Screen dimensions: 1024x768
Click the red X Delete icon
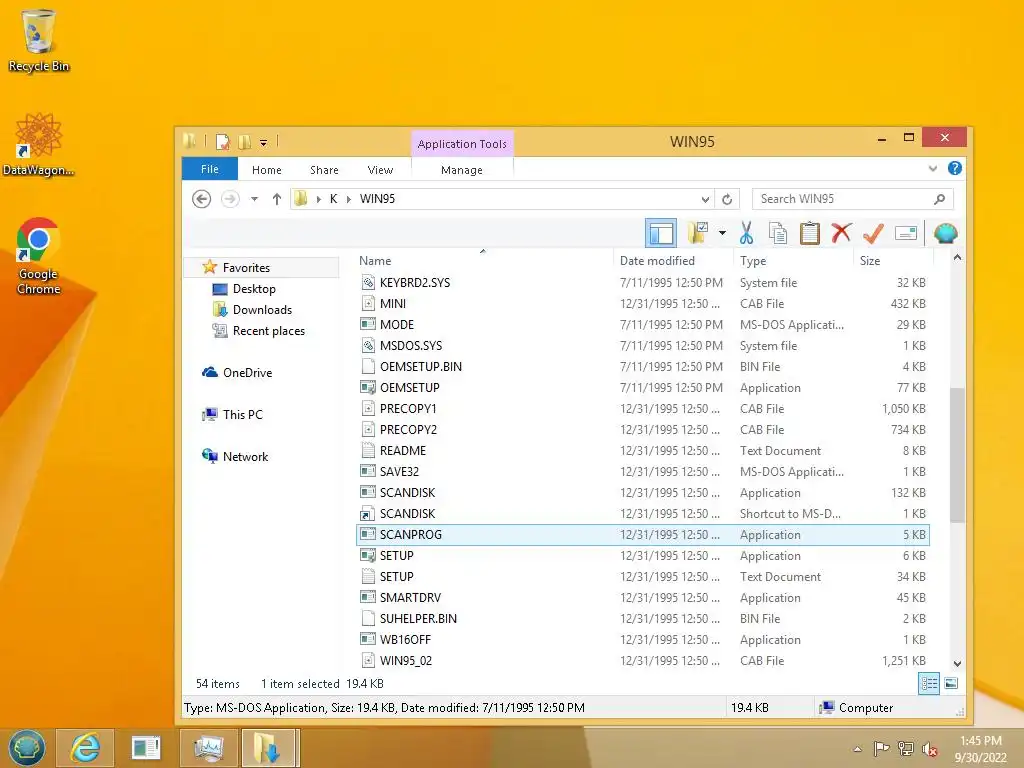[x=841, y=232]
